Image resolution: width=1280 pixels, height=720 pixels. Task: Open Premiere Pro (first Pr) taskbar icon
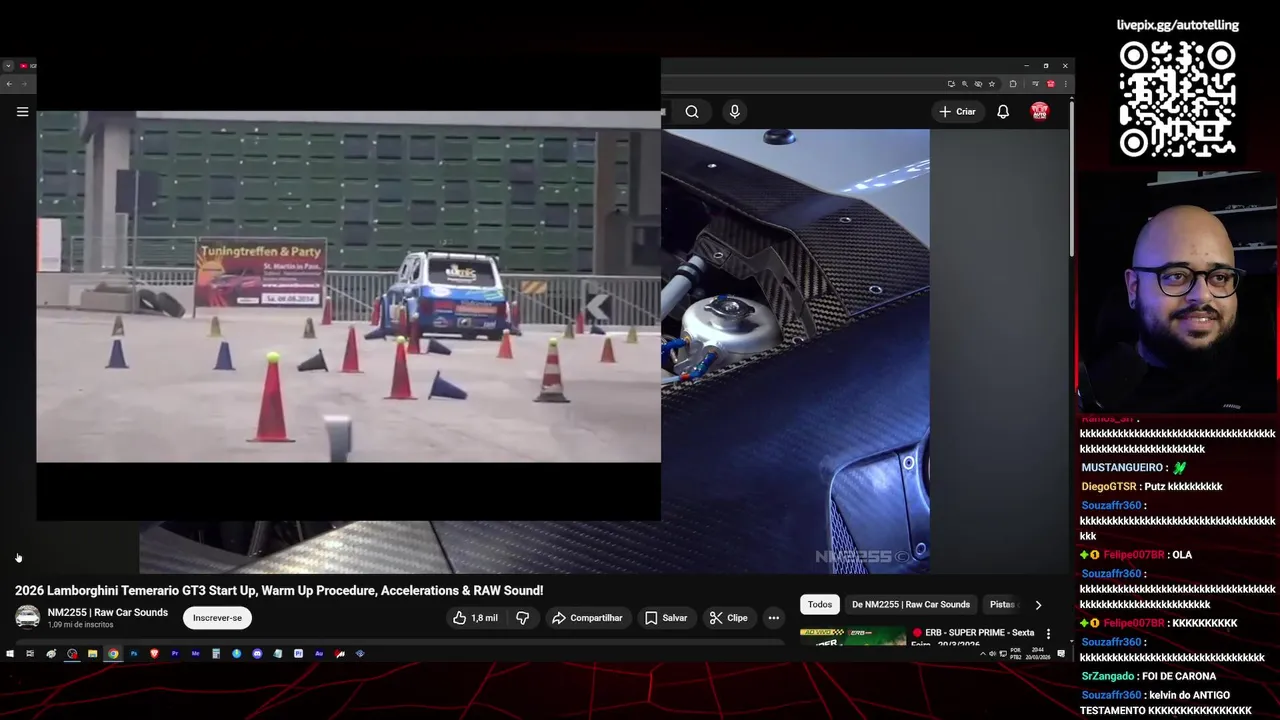click(x=175, y=654)
